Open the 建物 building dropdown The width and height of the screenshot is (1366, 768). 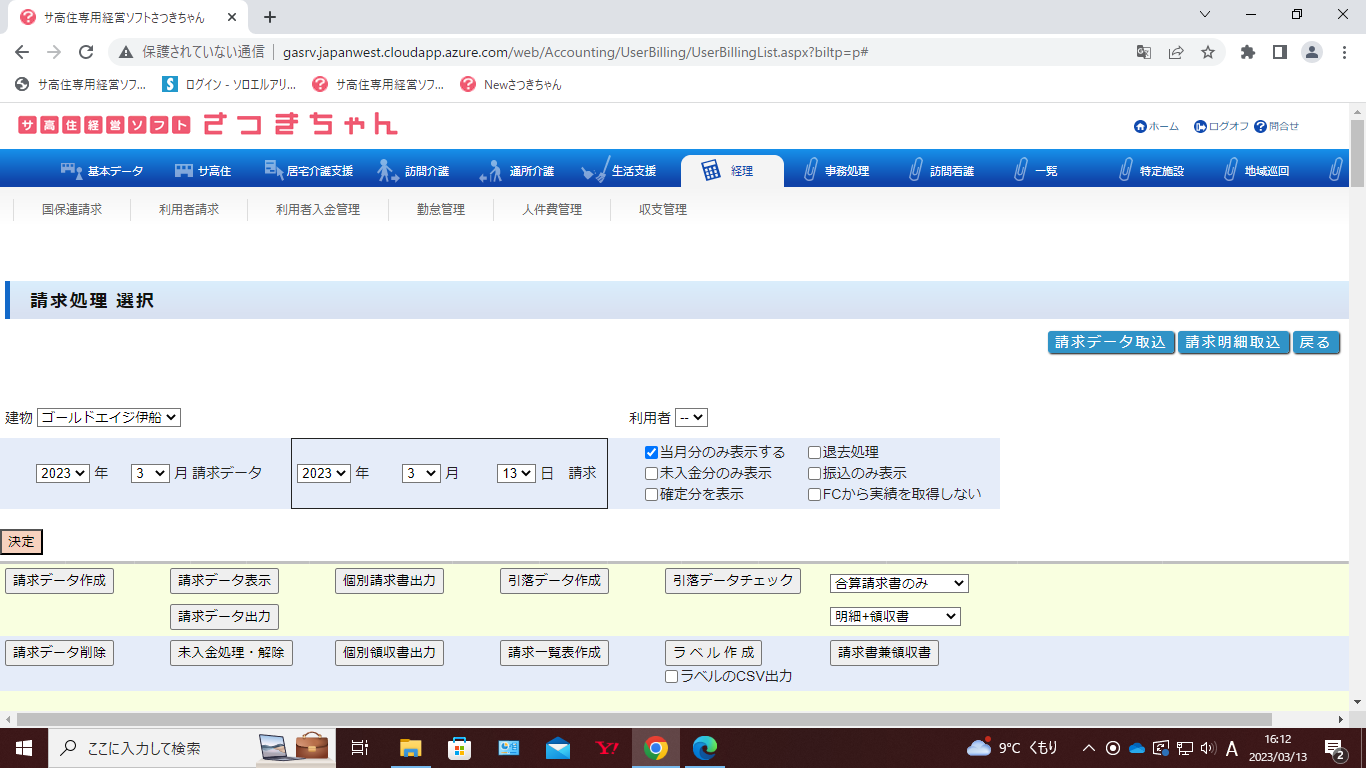(x=108, y=418)
